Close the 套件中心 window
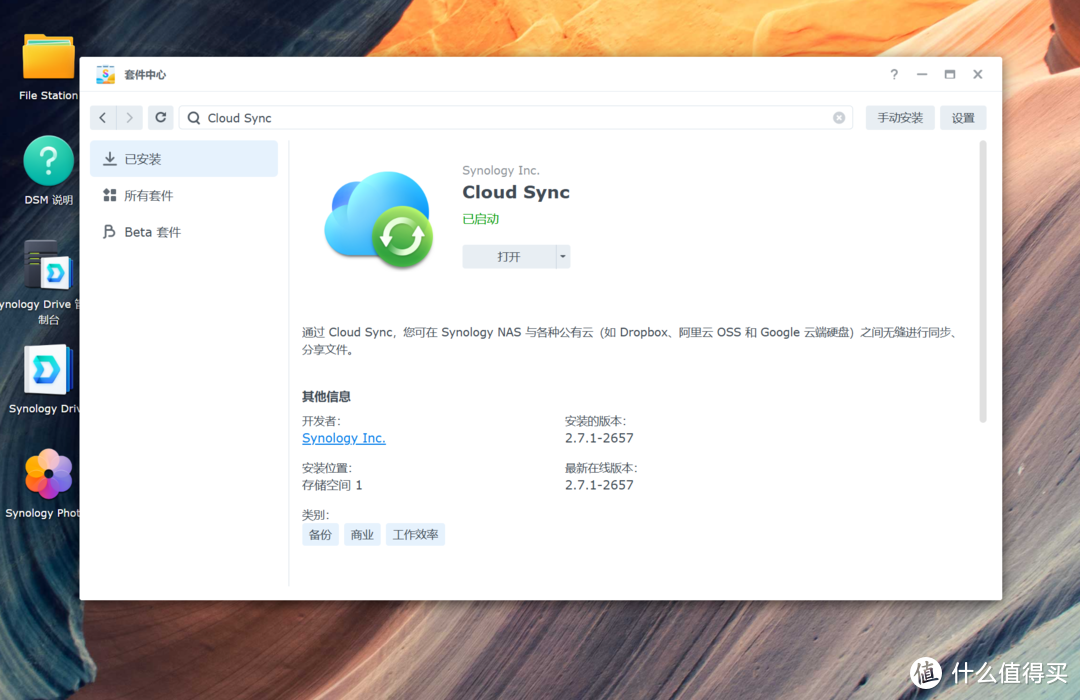This screenshot has height=700, width=1080. [977, 74]
